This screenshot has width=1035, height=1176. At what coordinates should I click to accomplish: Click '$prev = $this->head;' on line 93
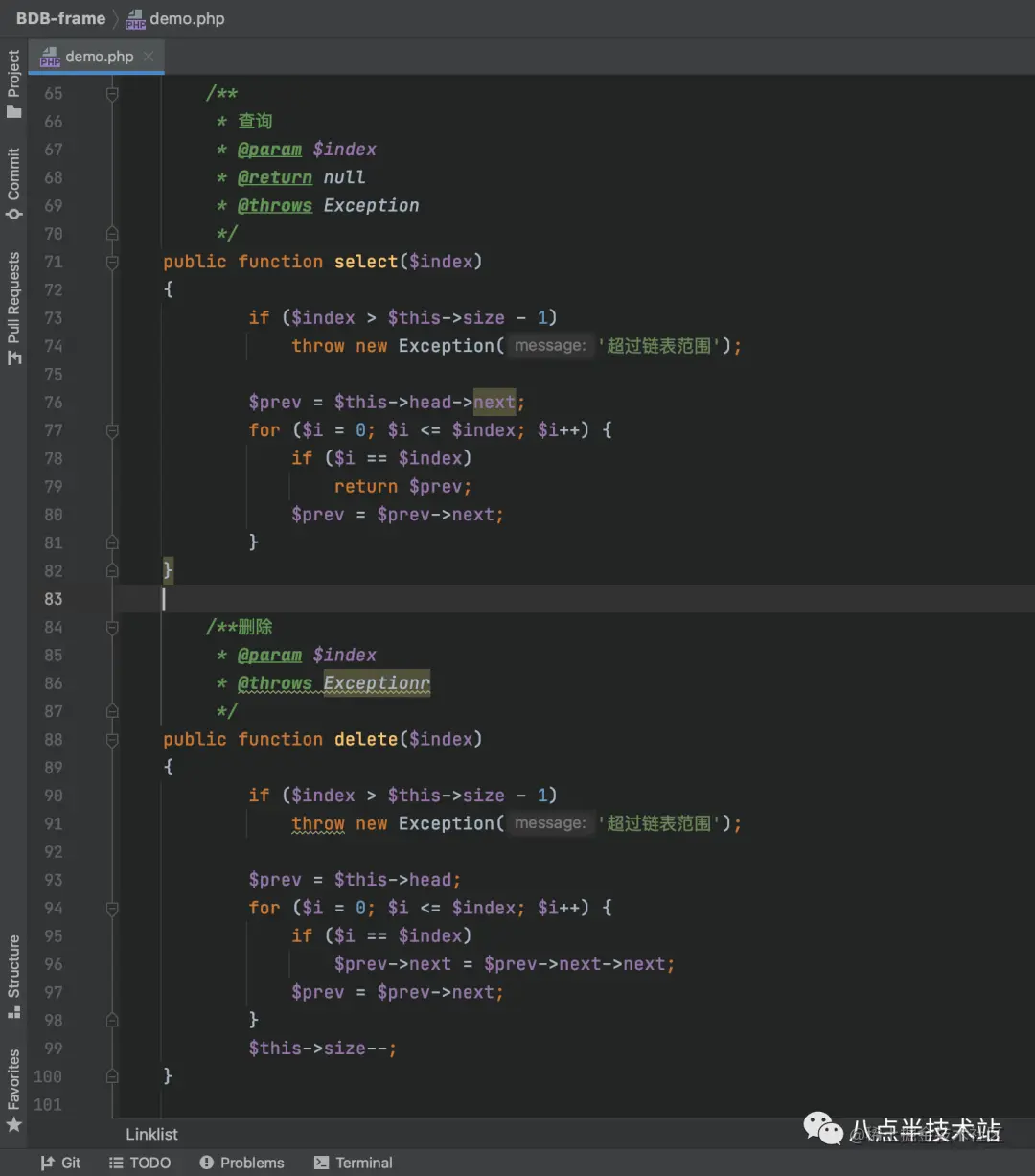[x=355, y=880]
